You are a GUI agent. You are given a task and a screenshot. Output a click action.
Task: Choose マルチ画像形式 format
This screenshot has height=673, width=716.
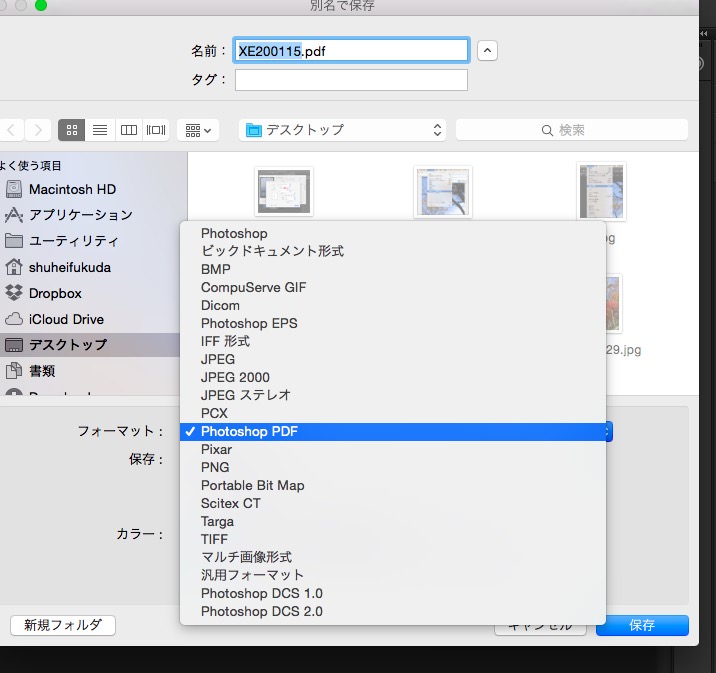[393, 557]
